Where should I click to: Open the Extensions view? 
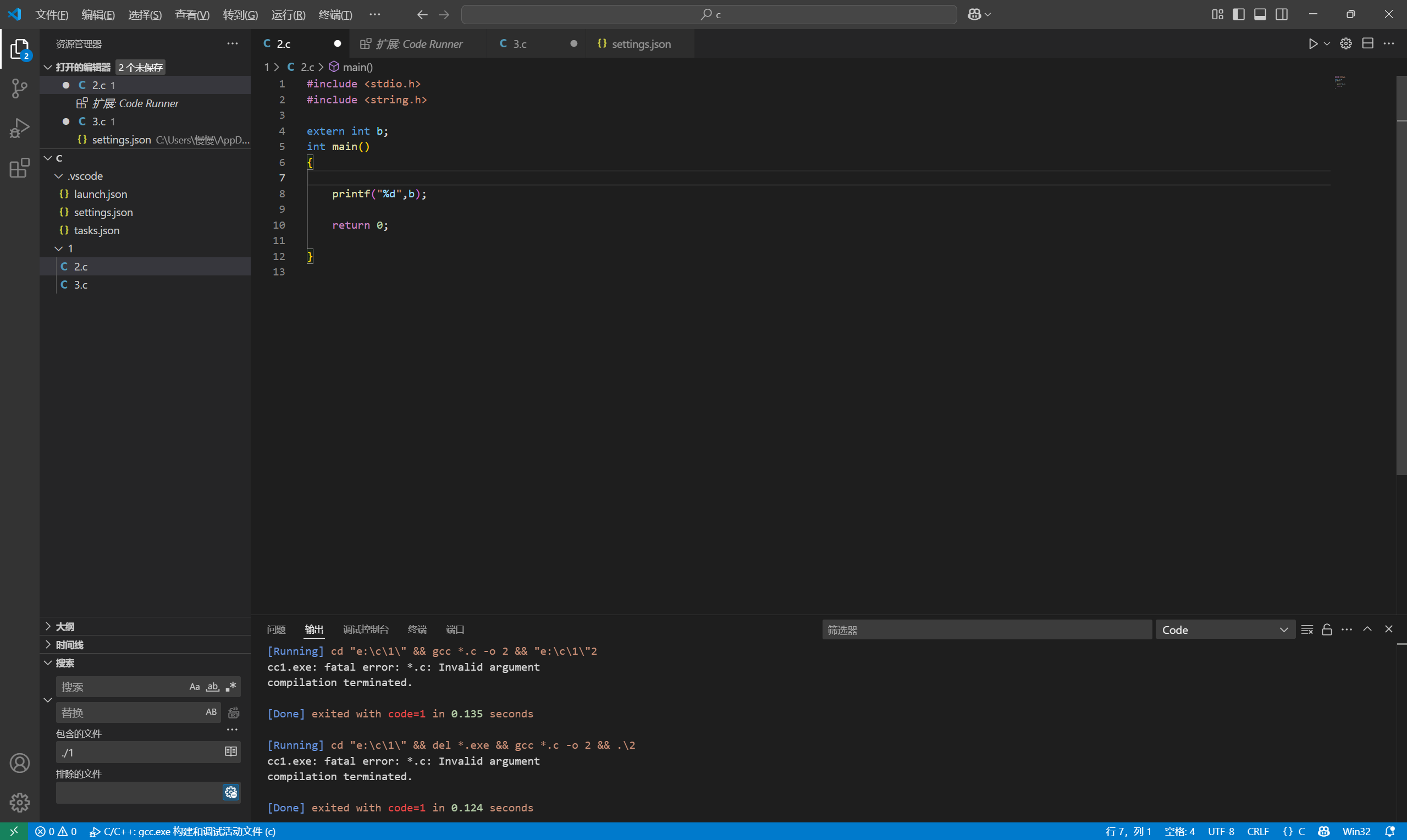click(x=19, y=168)
